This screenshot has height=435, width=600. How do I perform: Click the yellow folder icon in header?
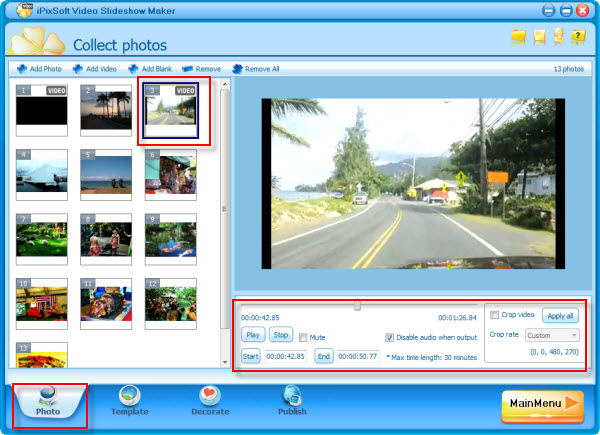[x=518, y=37]
